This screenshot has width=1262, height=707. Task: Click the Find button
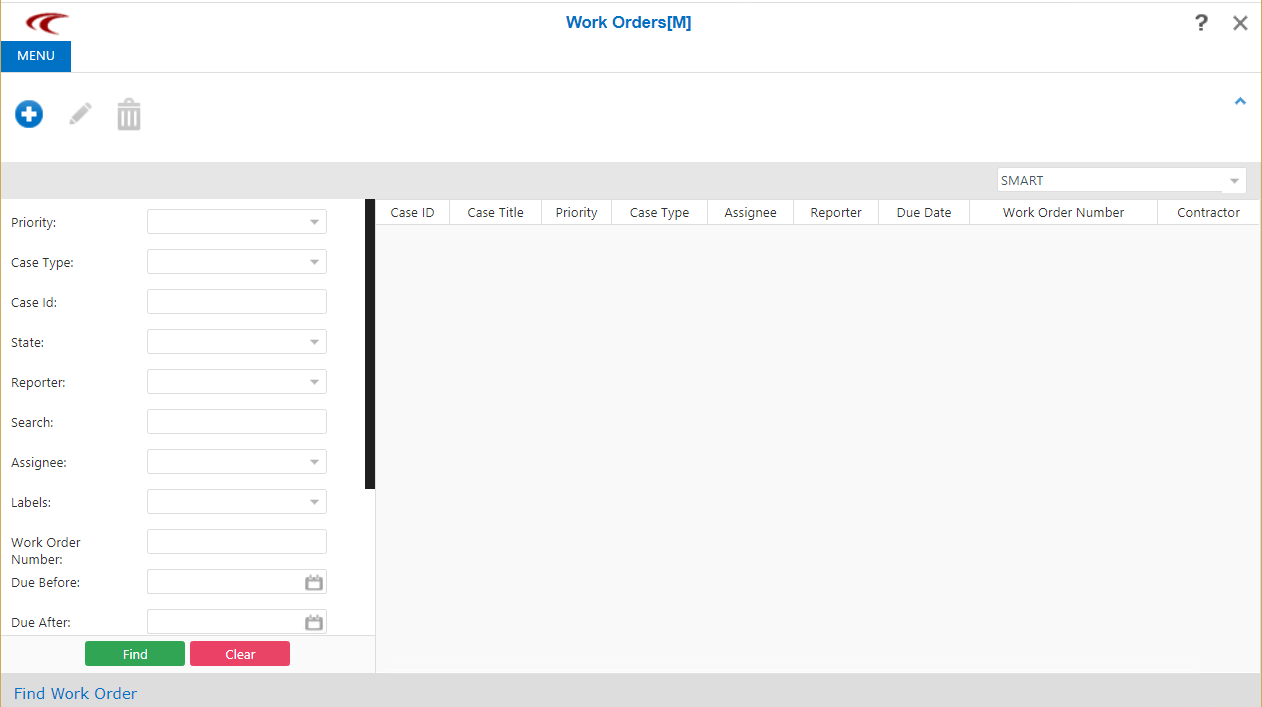[x=134, y=653]
